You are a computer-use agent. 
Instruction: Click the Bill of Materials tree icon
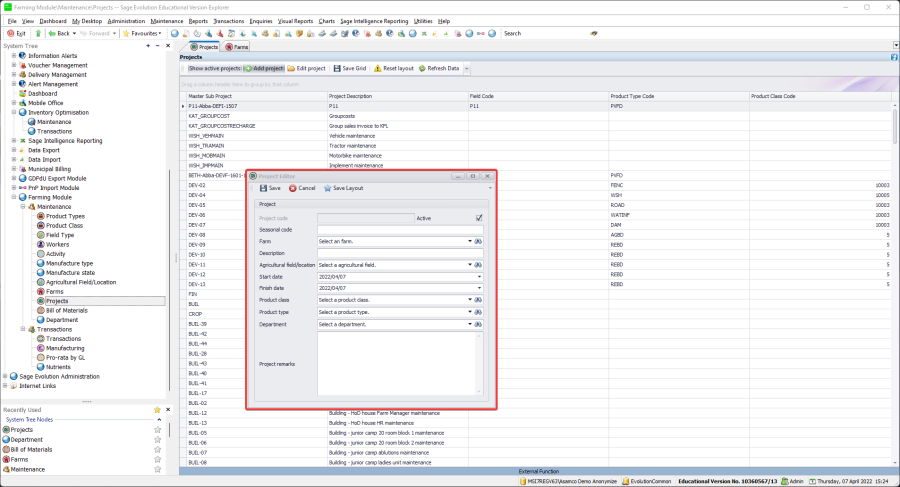[x=40, y=311]
